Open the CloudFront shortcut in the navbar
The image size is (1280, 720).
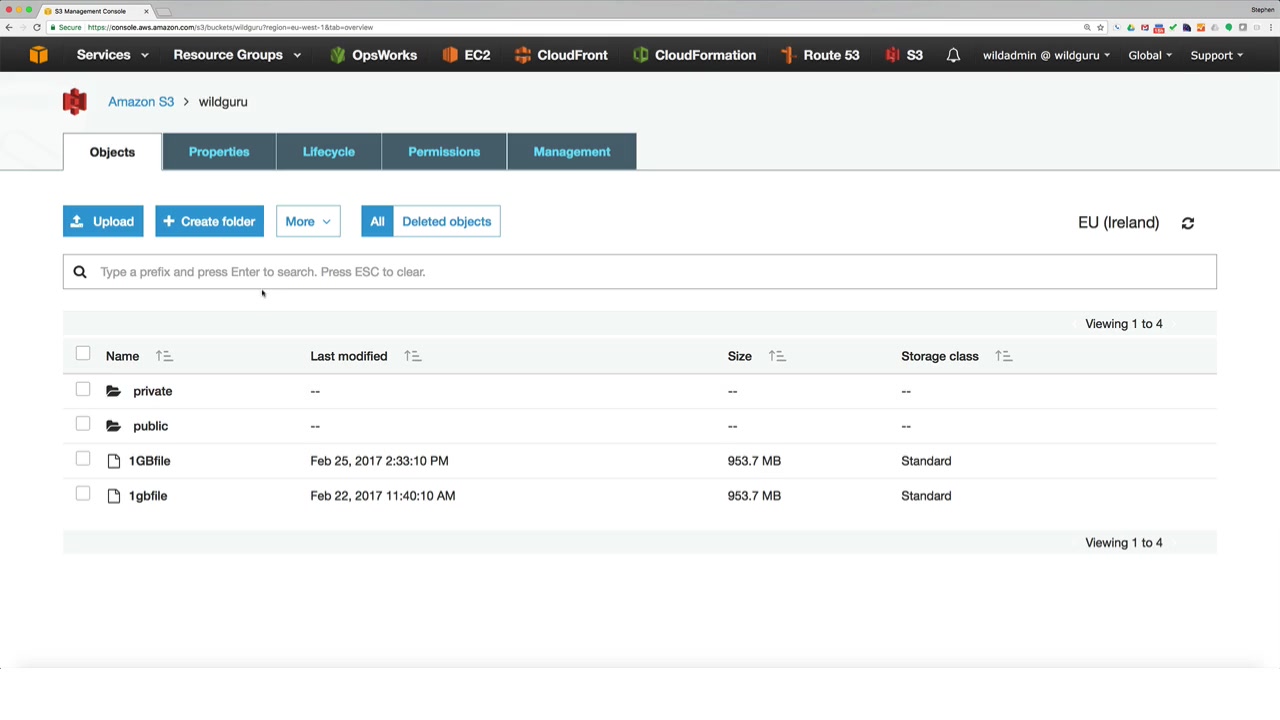(561, 55)
